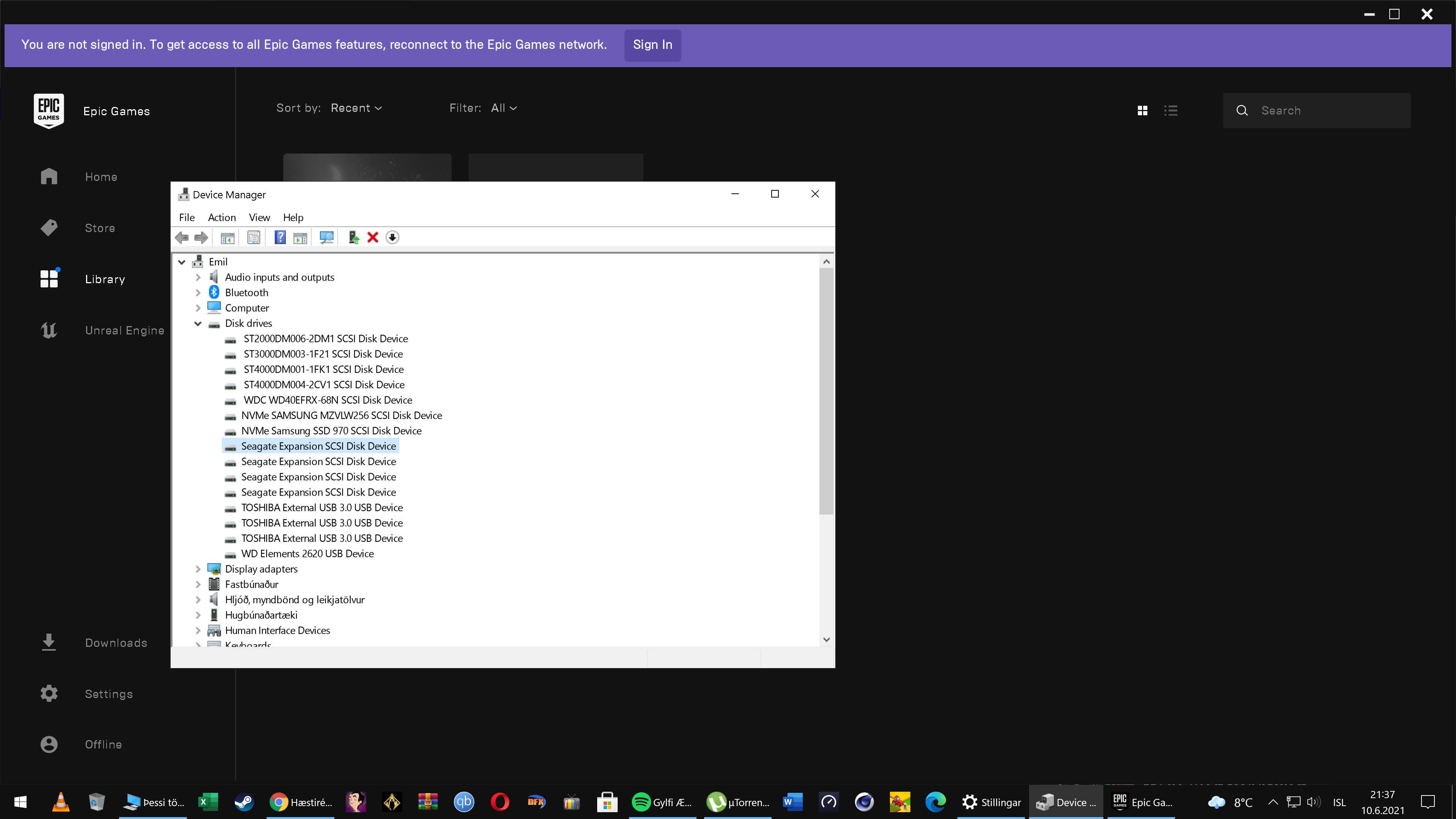Click the Sign In button

coord(652,45)
